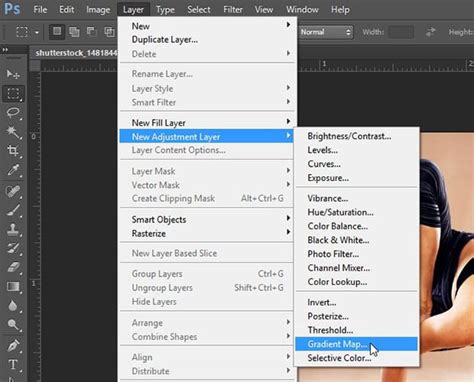The width and height of the screenshot is (474, 382).
Task: Select the History Brush tool
Action: point(13,248)
